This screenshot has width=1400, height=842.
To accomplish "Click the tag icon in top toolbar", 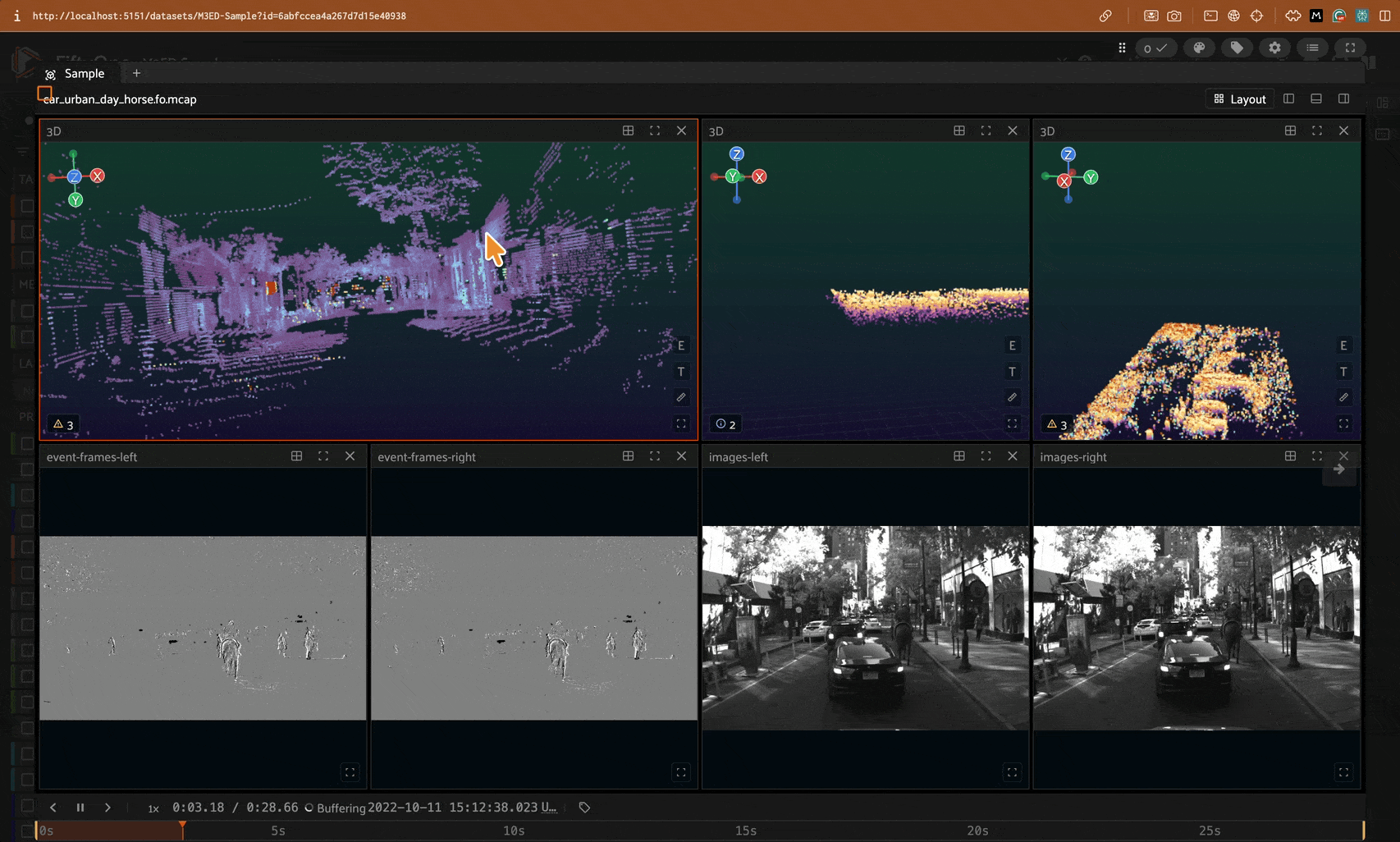I will [x=1237, y=48].
